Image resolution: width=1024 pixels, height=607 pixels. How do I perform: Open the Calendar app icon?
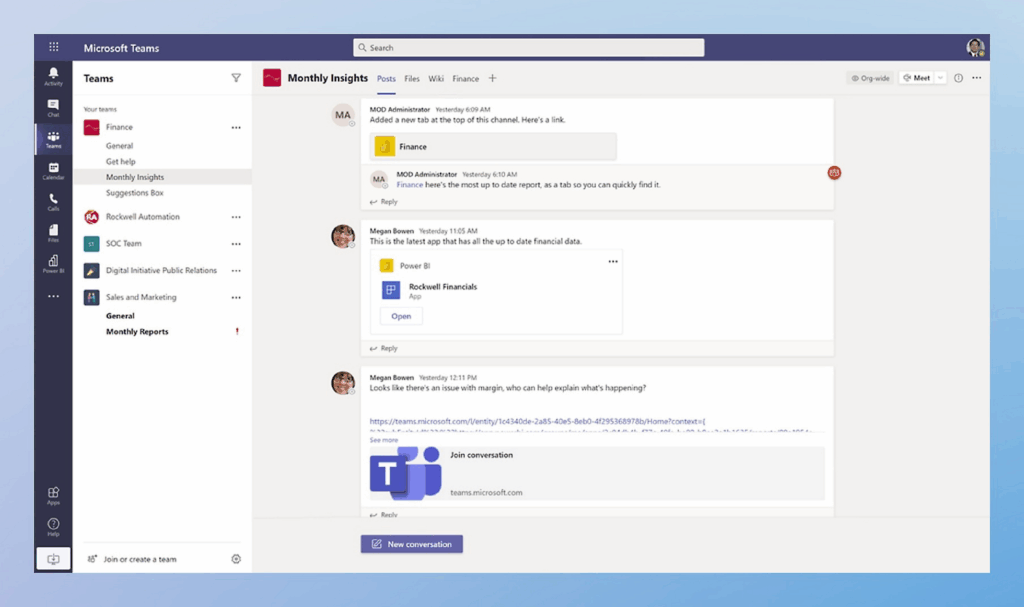click(x=53, y=170)
